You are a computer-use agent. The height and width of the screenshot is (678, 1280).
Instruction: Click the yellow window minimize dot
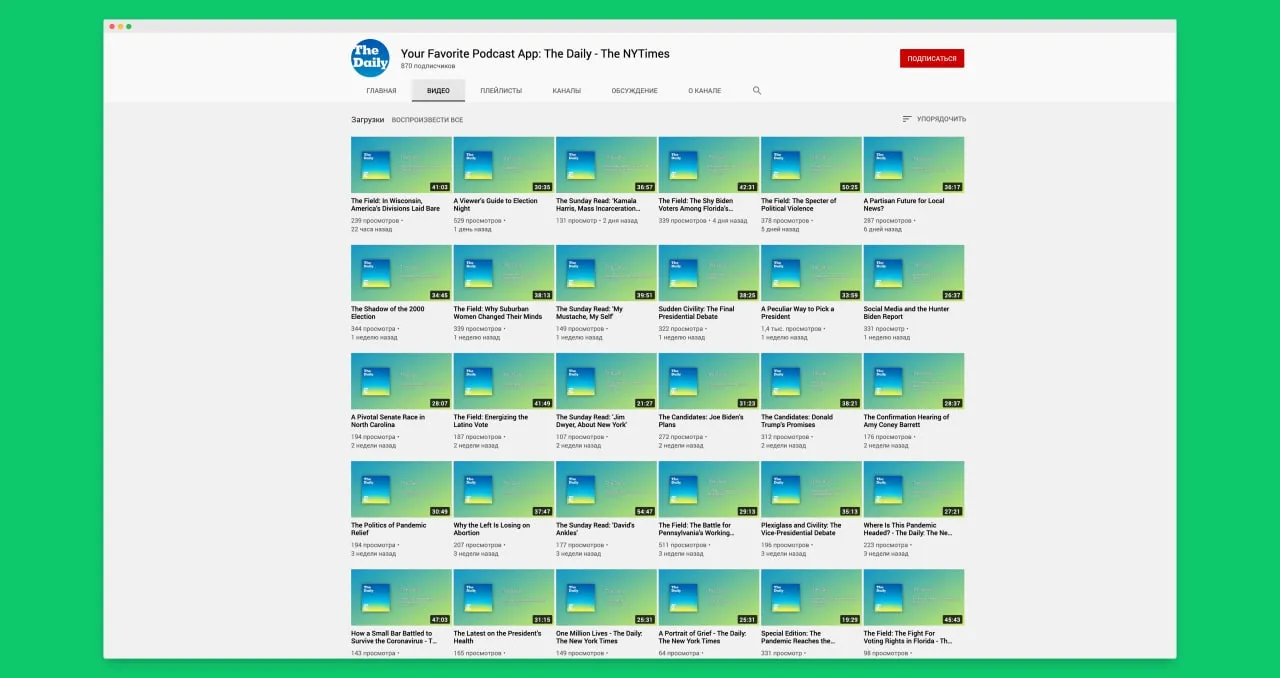click(121, 26)
